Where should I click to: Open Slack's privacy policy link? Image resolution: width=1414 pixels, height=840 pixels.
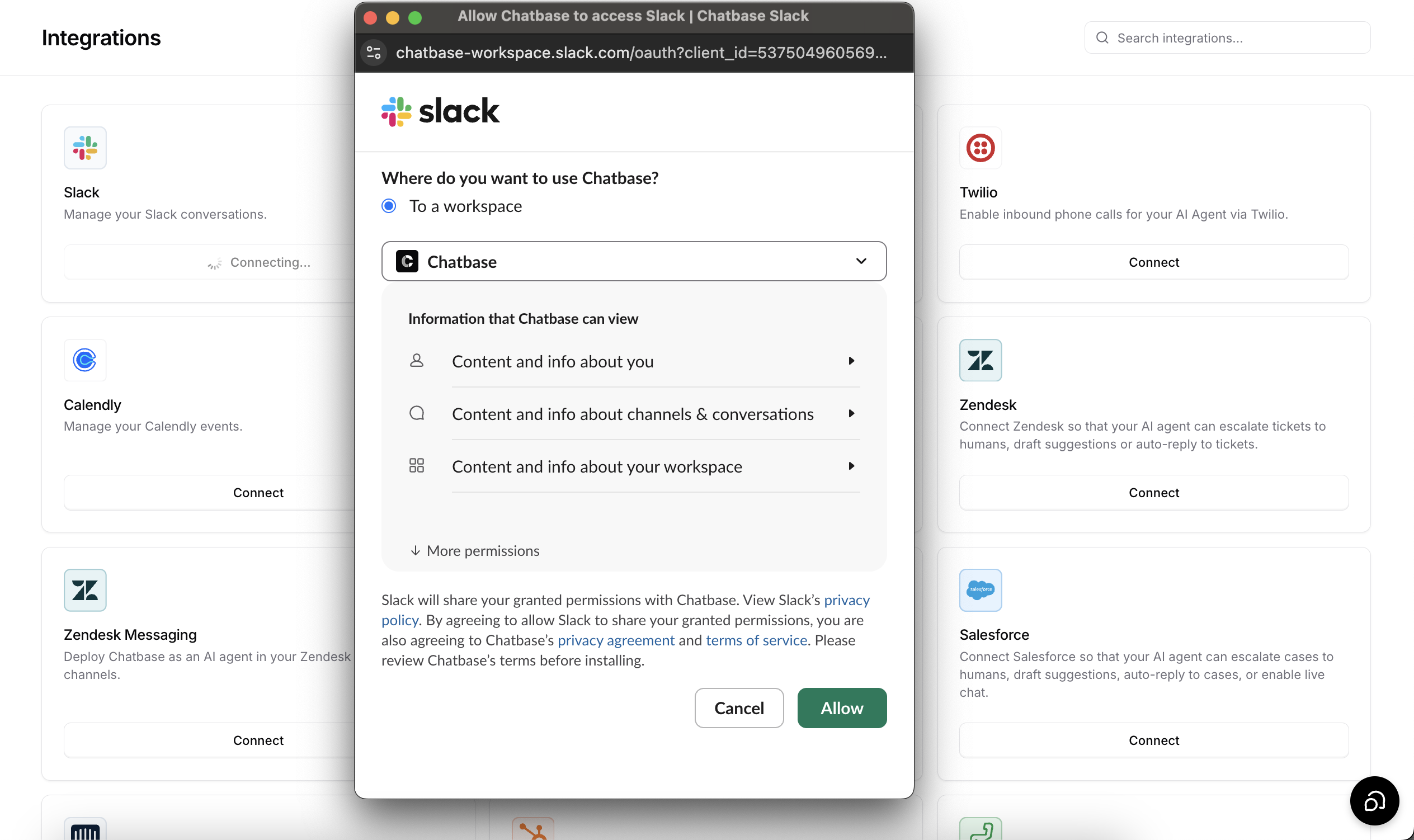846,600
